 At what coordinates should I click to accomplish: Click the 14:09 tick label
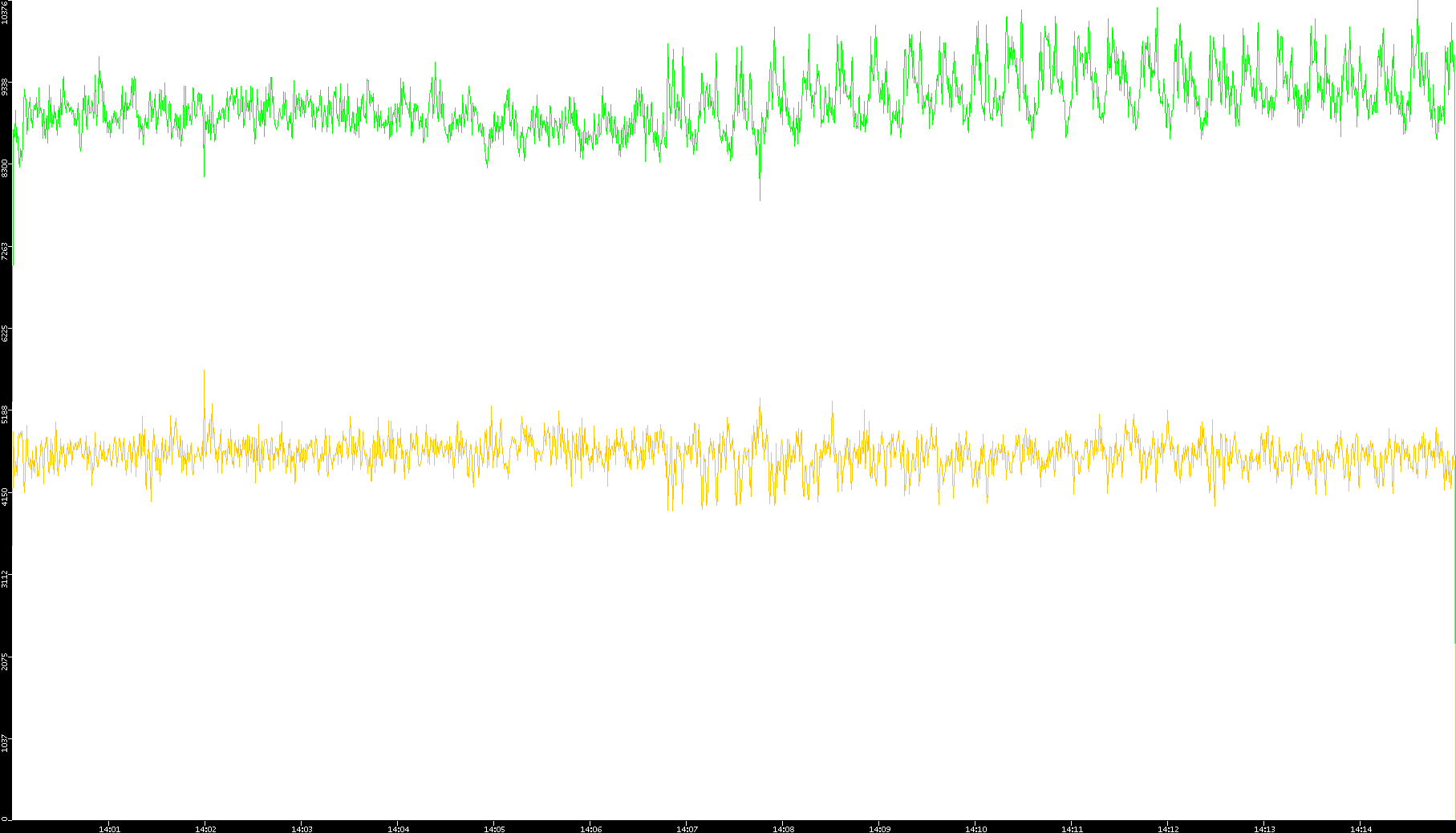pyautogui.click(x=879, y=829)
